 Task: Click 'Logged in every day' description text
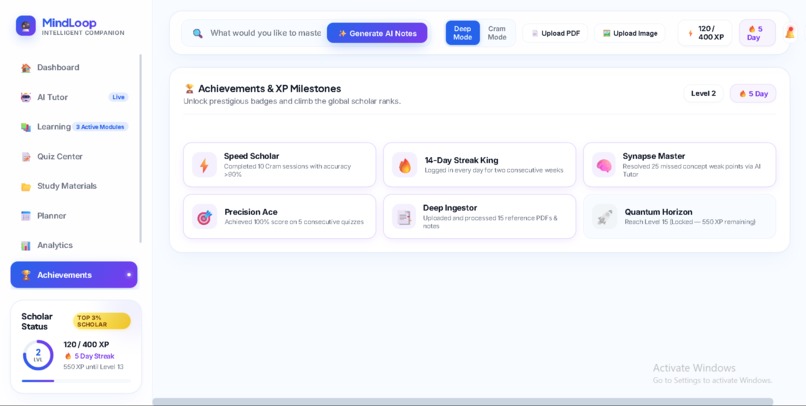pyautogui.click(x=494, y=170)
